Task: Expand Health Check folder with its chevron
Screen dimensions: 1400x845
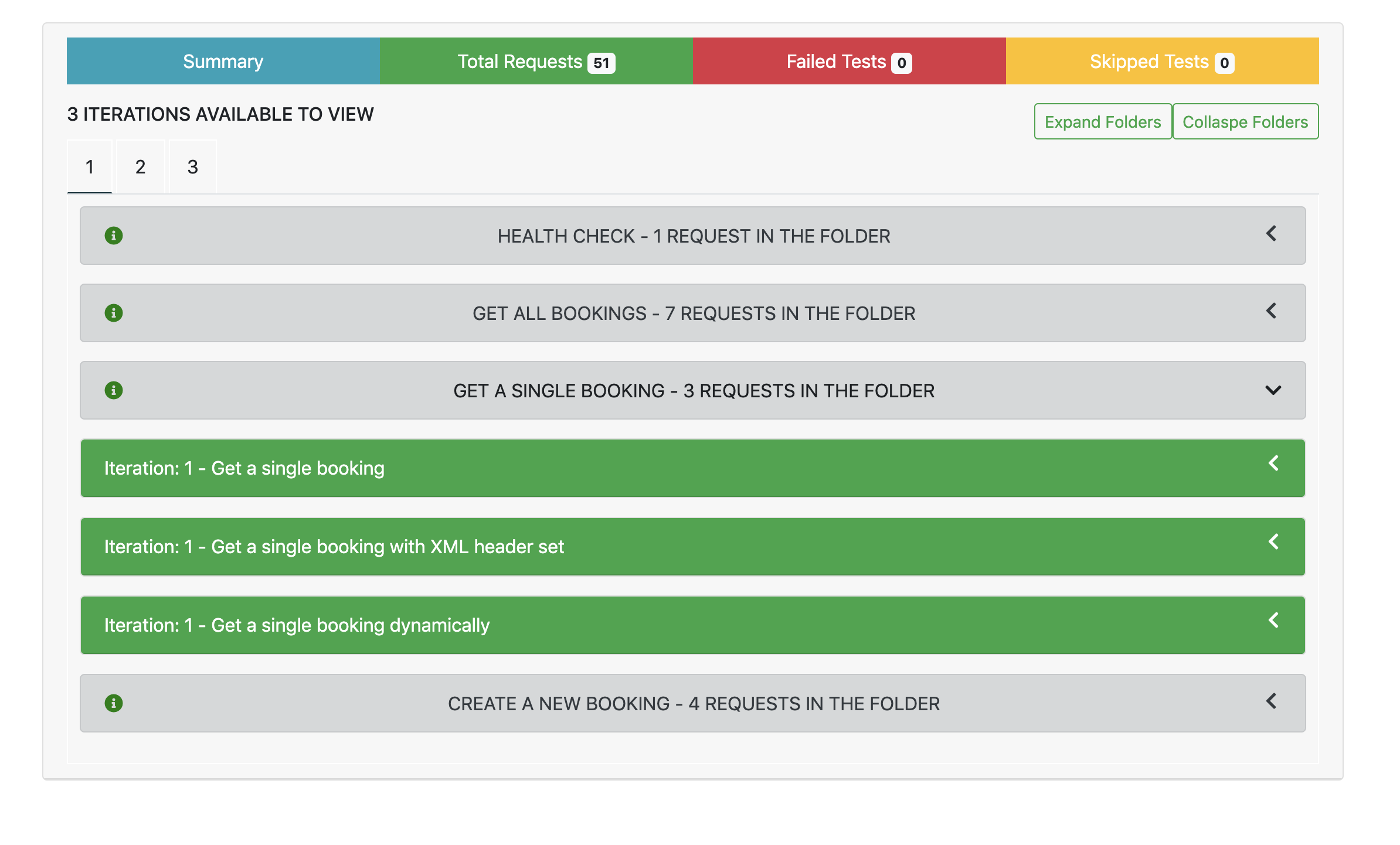Action: 1271,234
